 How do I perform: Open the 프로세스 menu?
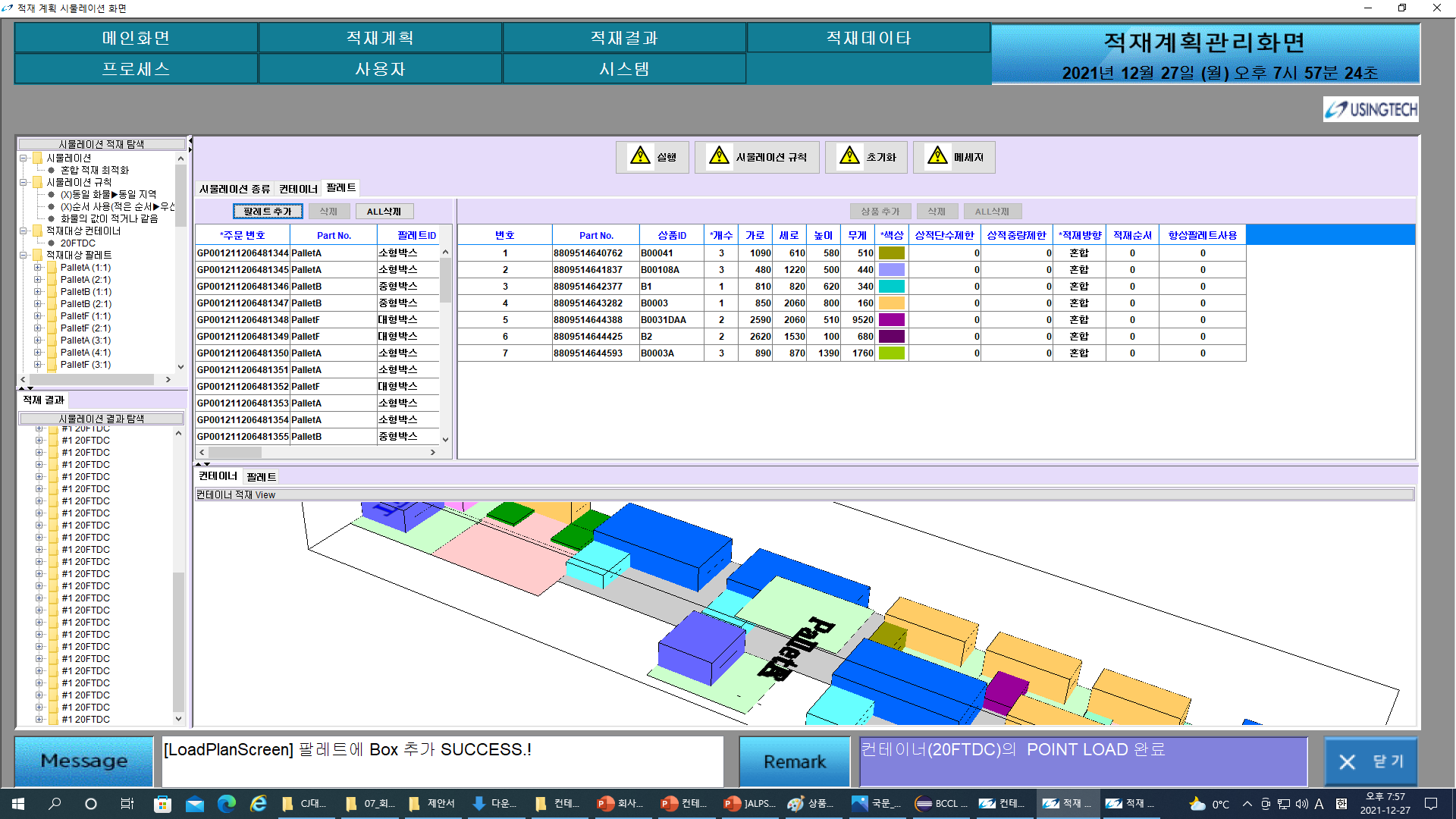tap(136, 68)
